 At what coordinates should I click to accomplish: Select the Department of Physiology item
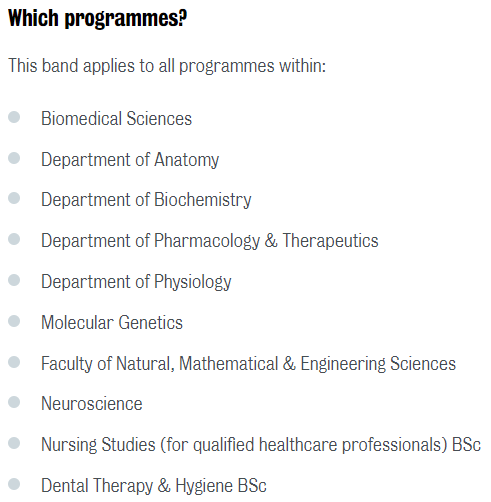tap(136, 282)
